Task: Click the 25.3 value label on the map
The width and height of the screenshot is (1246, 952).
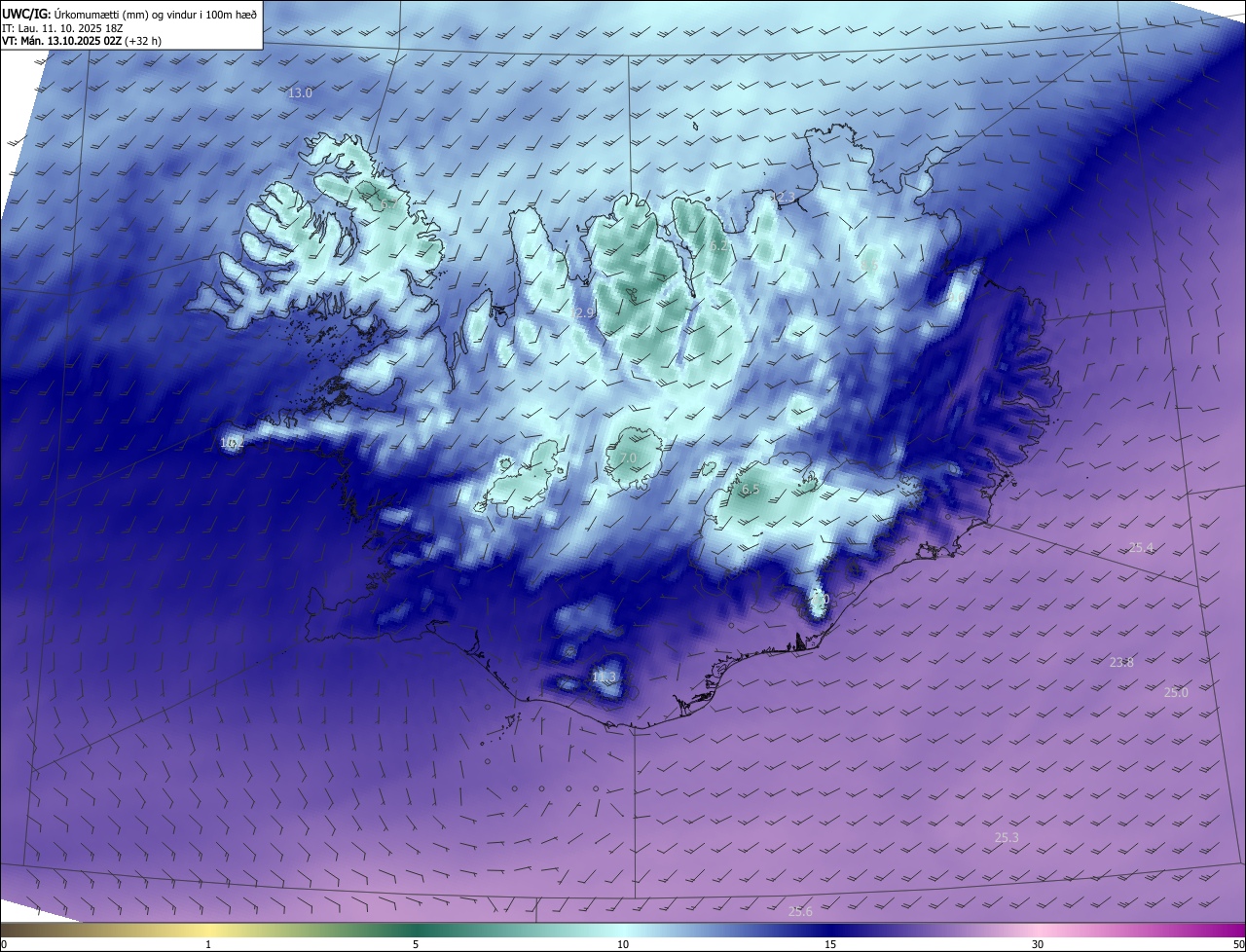Action: (x=1007, y=838)
